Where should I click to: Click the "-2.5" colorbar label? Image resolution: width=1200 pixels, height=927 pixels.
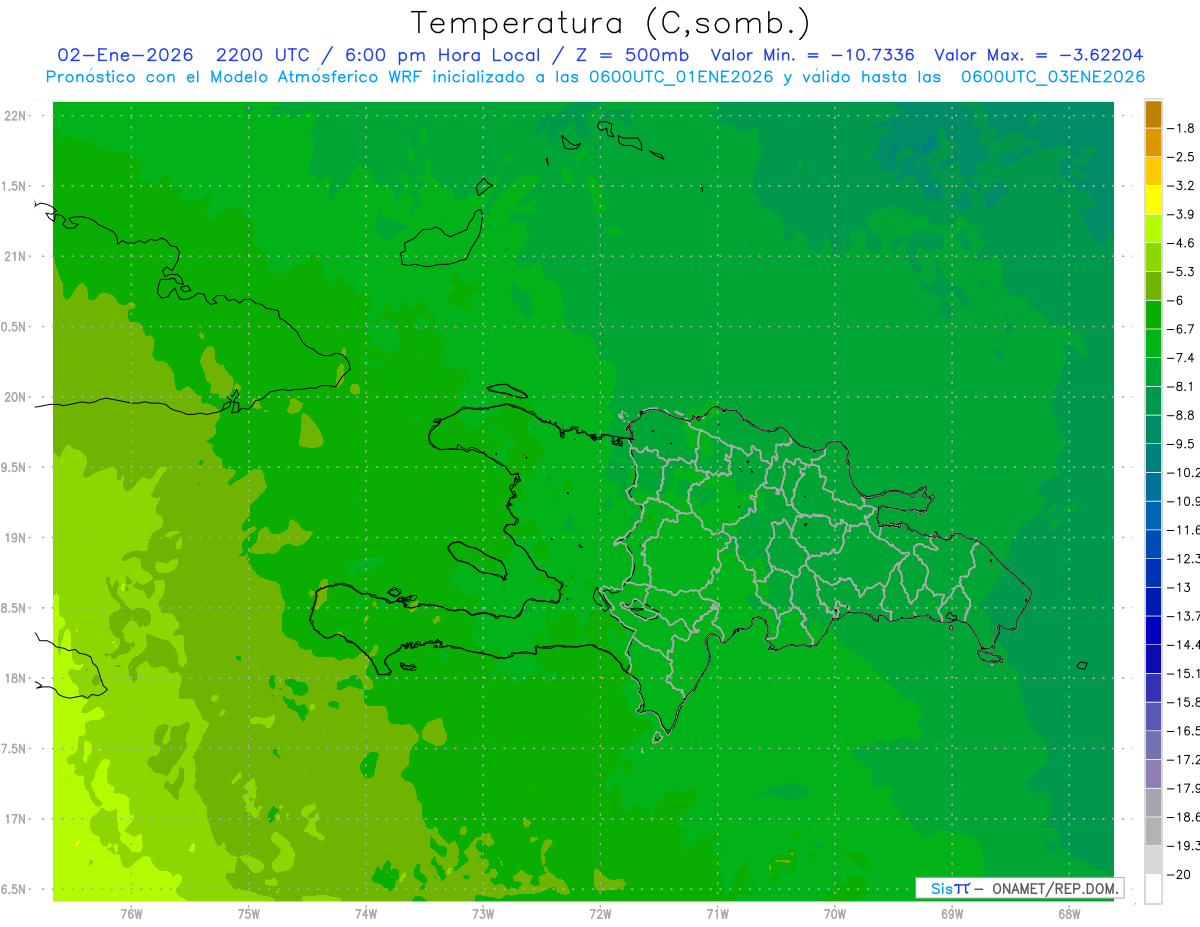[x=1183, y=157]
